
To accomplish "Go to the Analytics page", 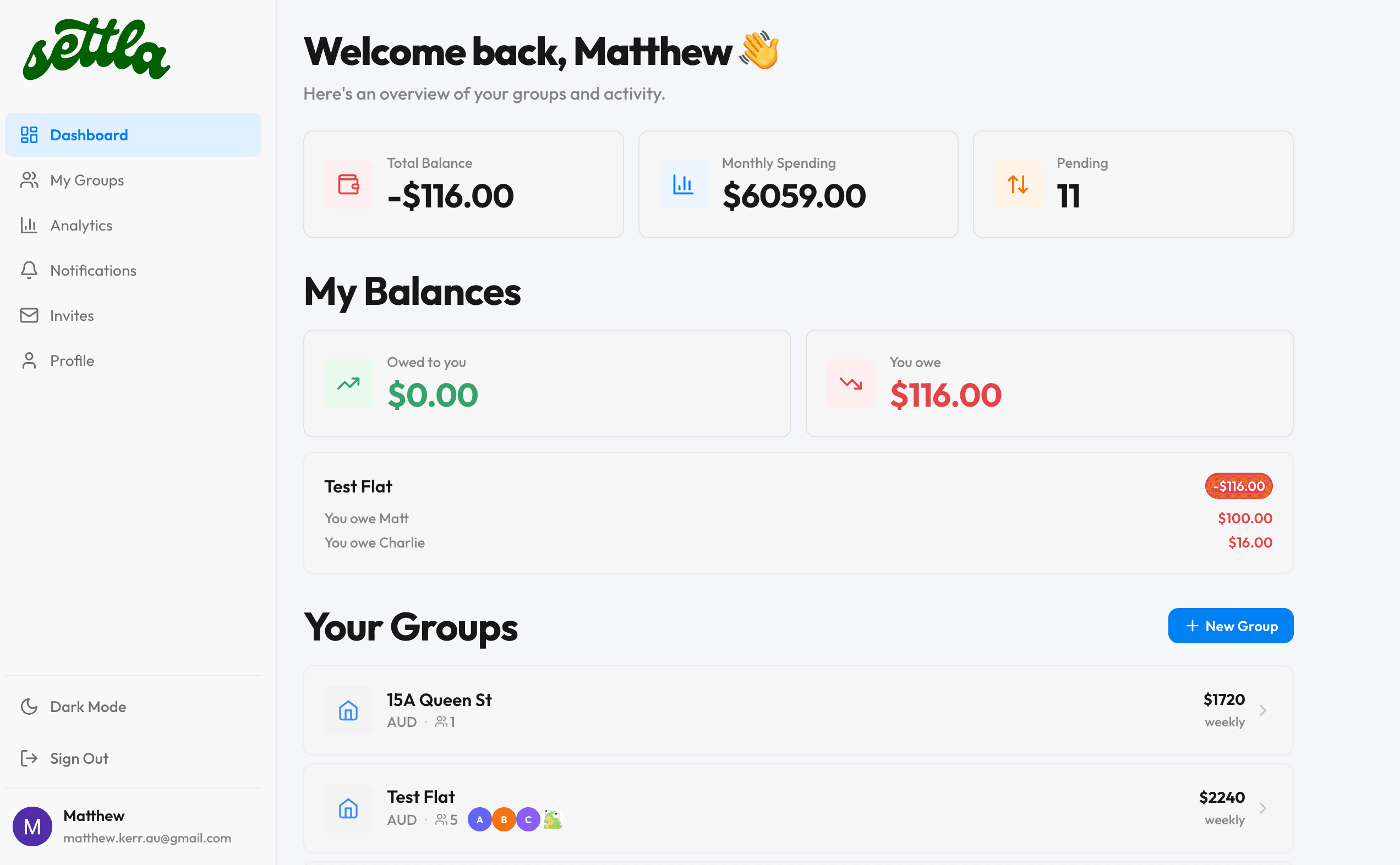I will click(81, 226).
